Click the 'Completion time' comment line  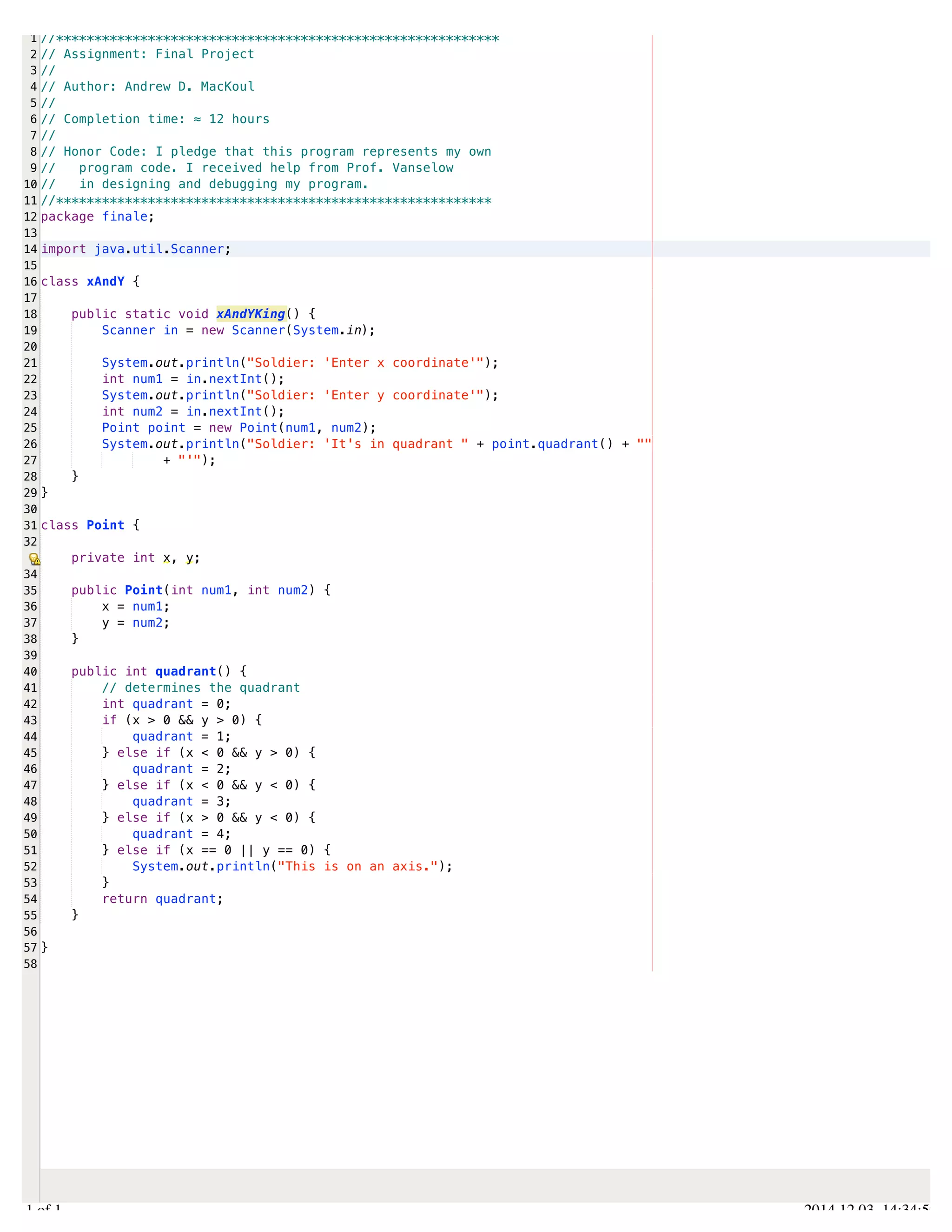pos(155,119)
